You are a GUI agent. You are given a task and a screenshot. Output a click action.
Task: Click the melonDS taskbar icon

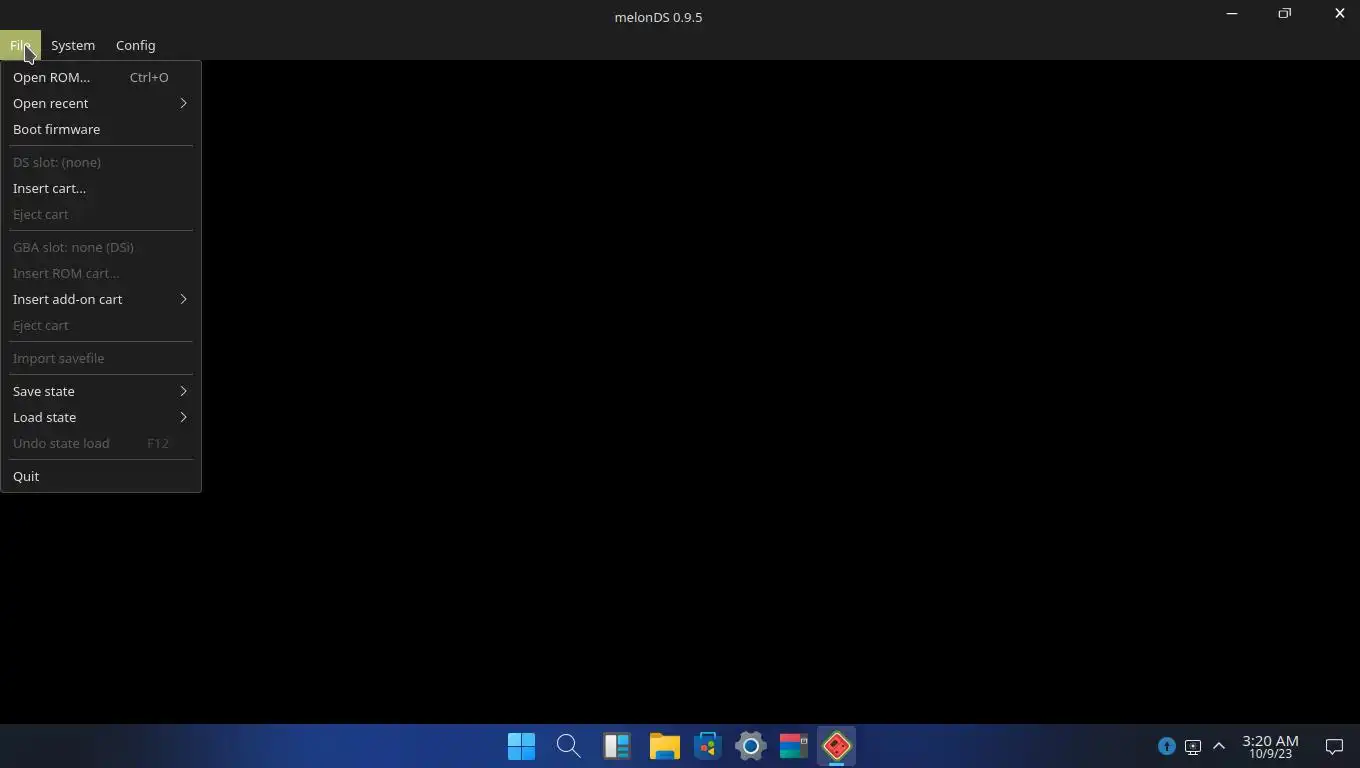(x=837, y=746)
